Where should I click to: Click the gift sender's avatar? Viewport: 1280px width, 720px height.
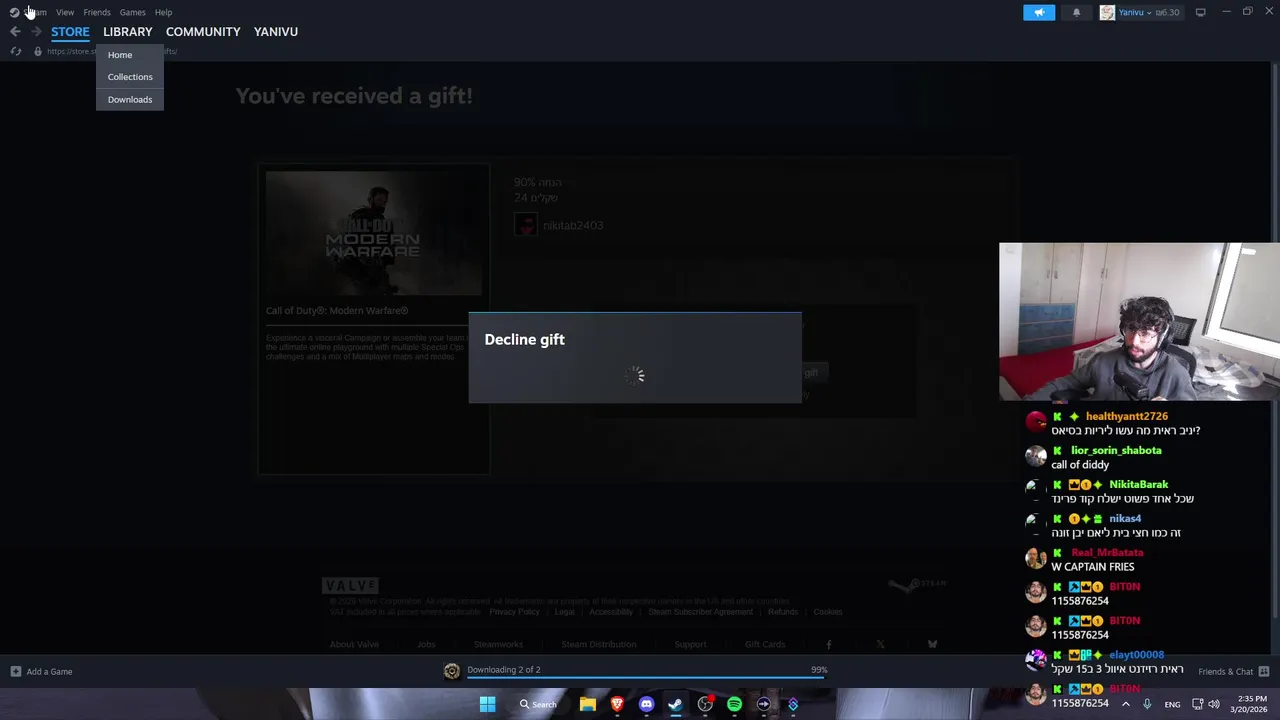tap(525, 225)
